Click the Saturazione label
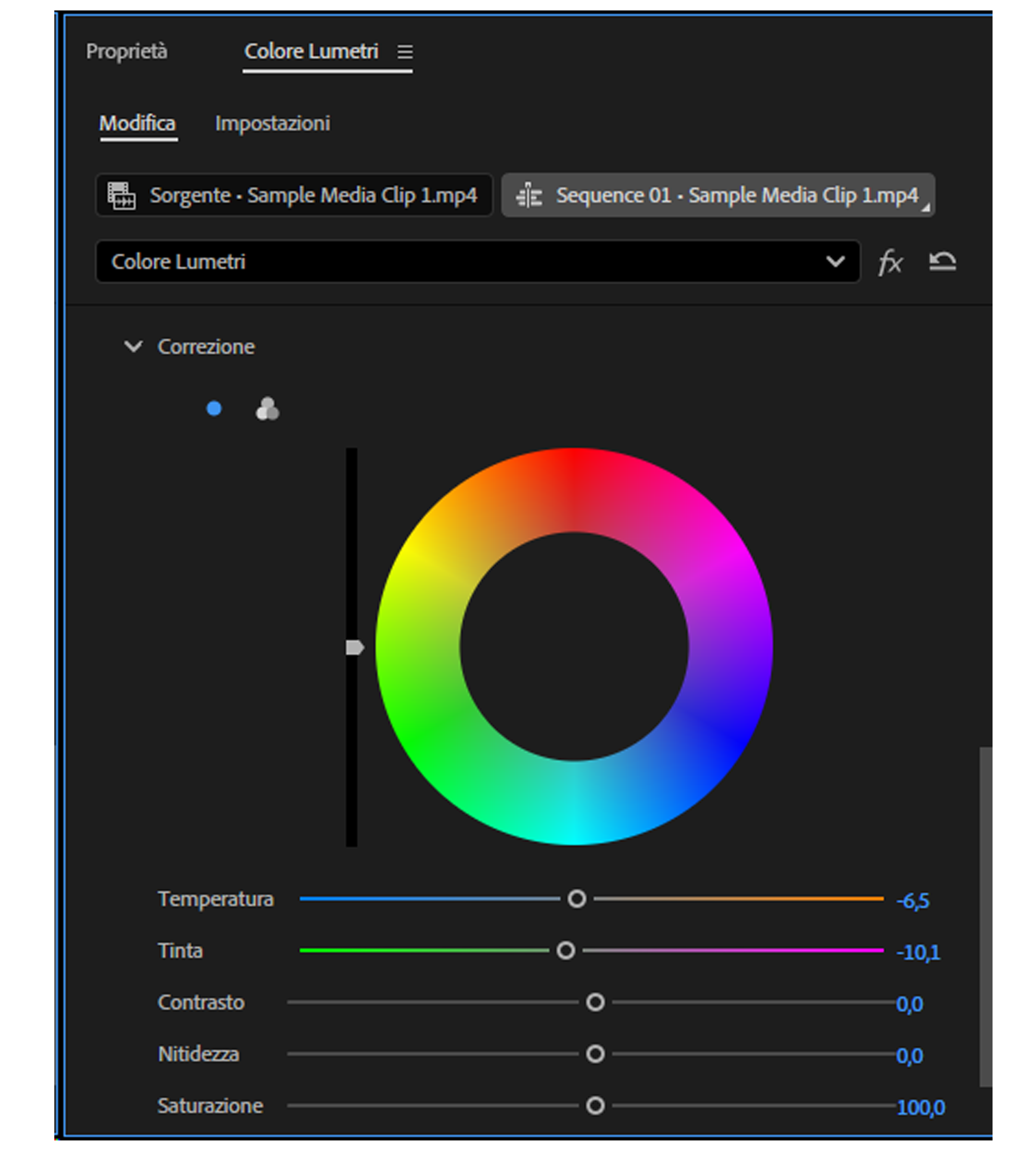This screenshot has width=1036, height=1150. click(211, 1106)
